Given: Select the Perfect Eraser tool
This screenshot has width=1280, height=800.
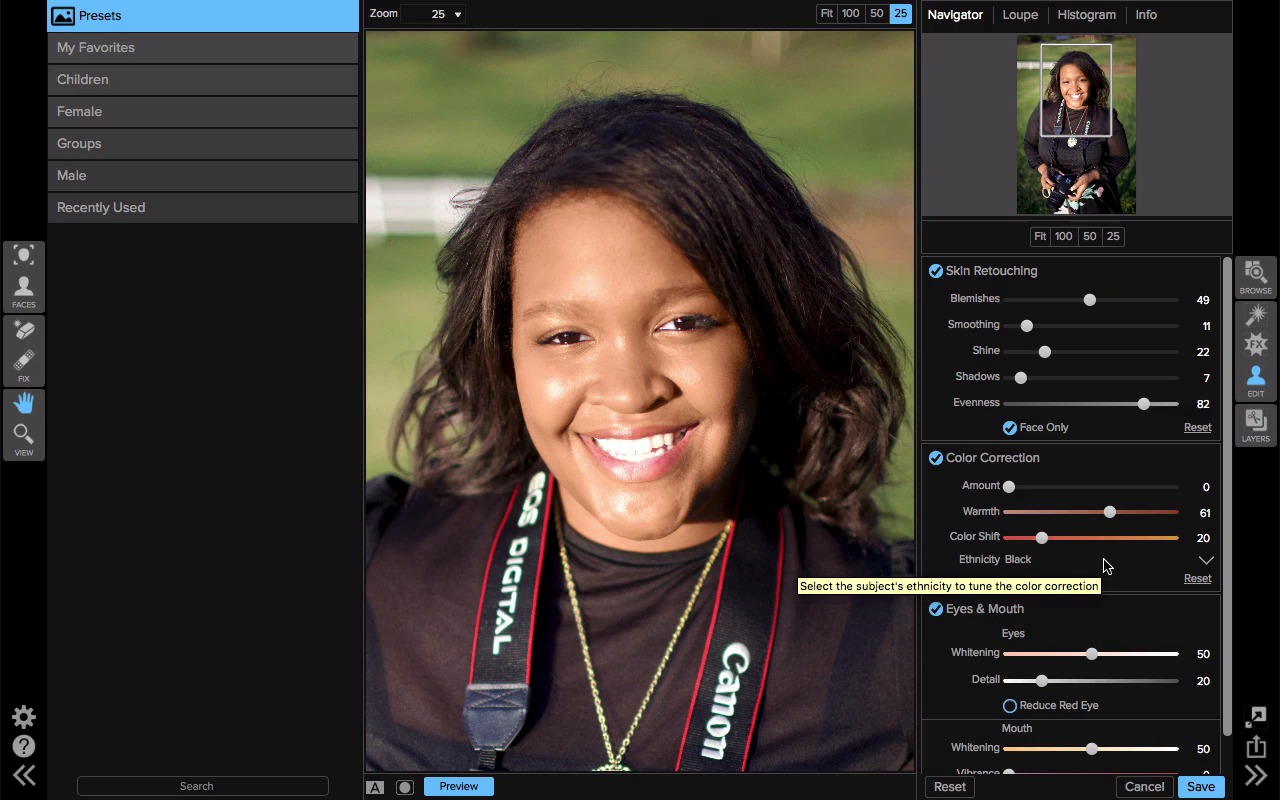Looking at the screenshot, I should [24, 330].
